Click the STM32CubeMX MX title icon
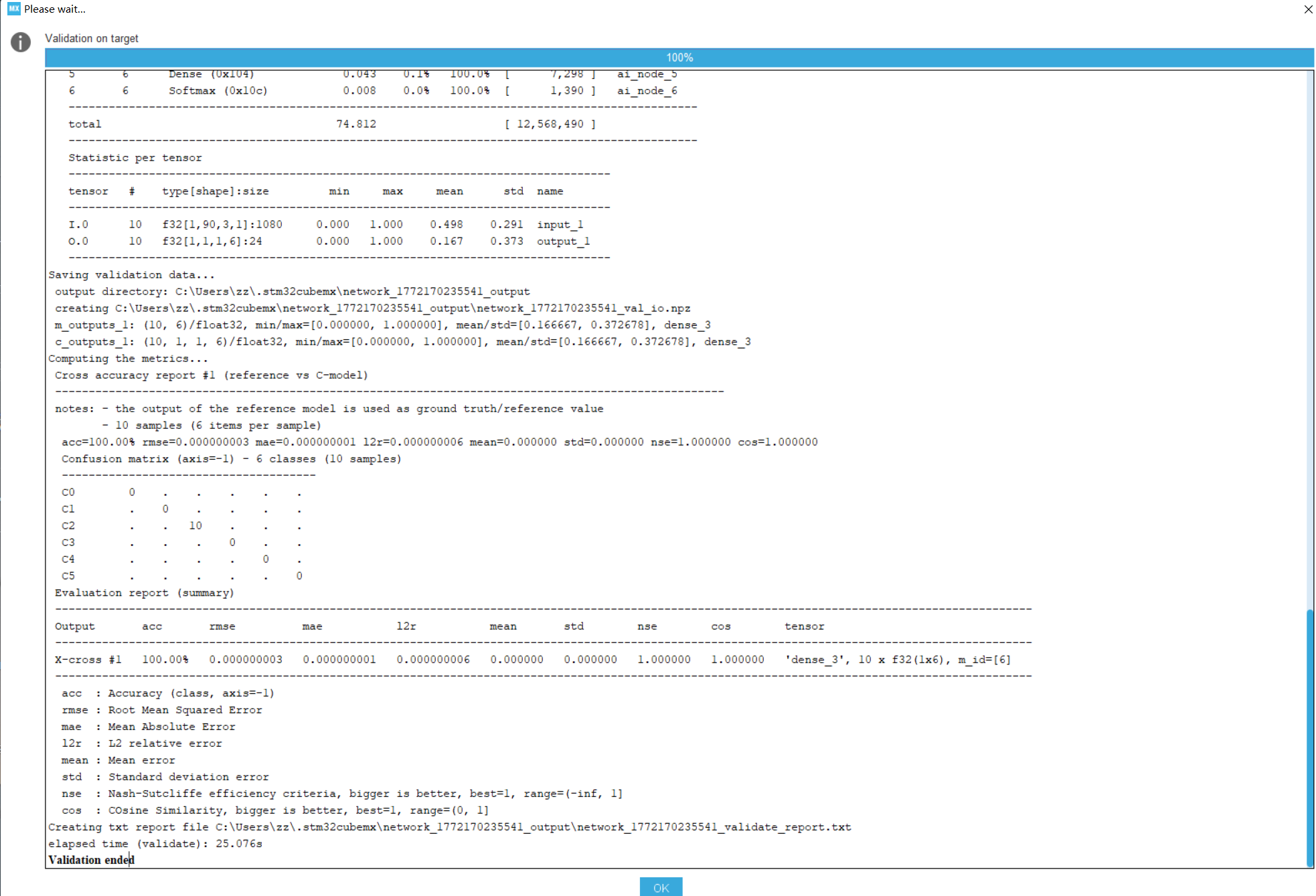1316x896 pixels. [13, 9]
